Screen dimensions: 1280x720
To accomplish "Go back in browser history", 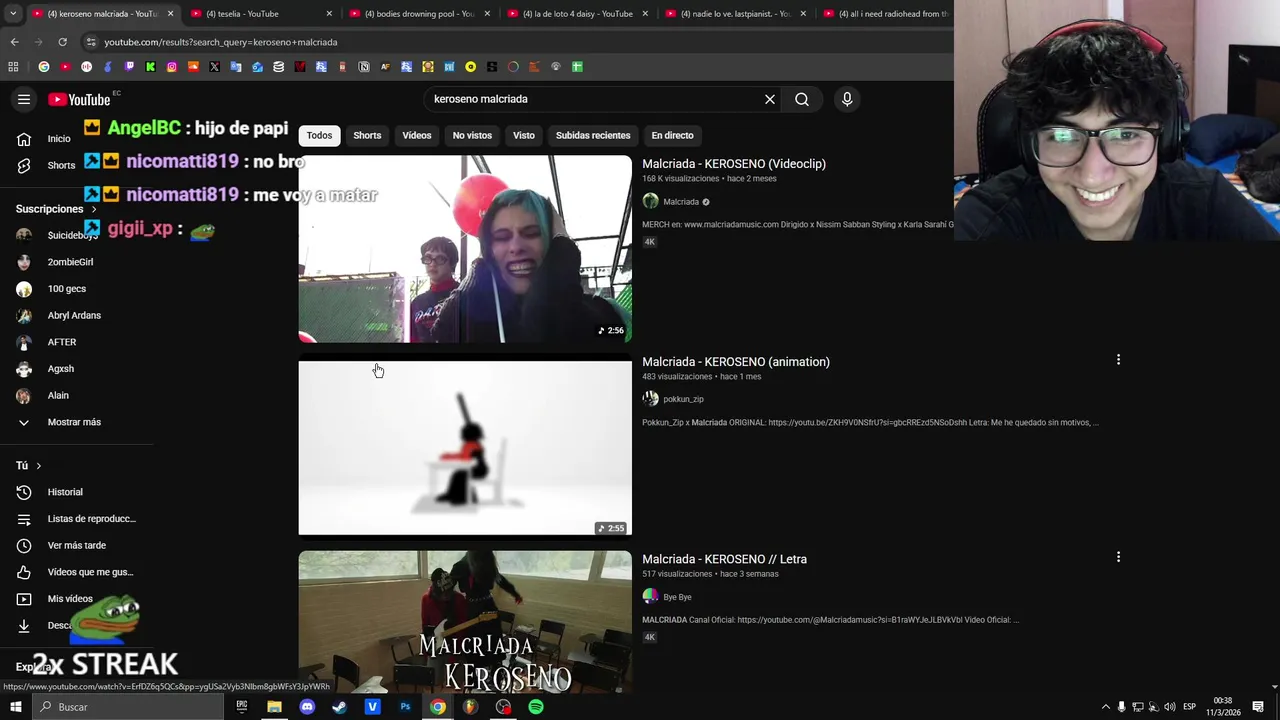I will coord(14,42).
